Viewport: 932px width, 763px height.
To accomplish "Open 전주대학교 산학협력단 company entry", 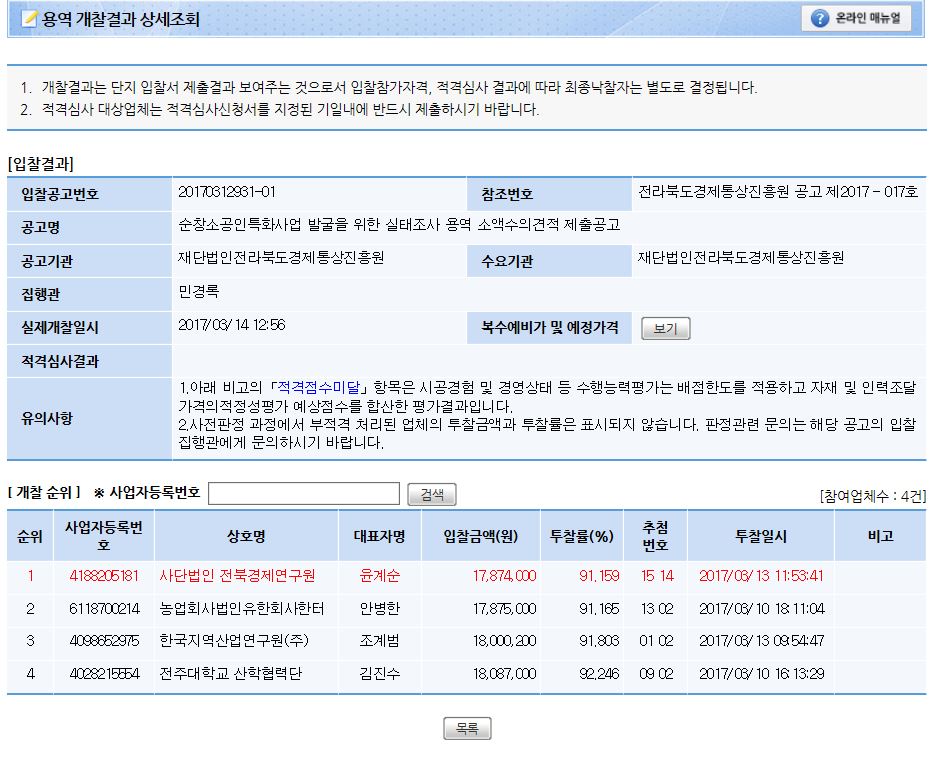I will 230,674.
